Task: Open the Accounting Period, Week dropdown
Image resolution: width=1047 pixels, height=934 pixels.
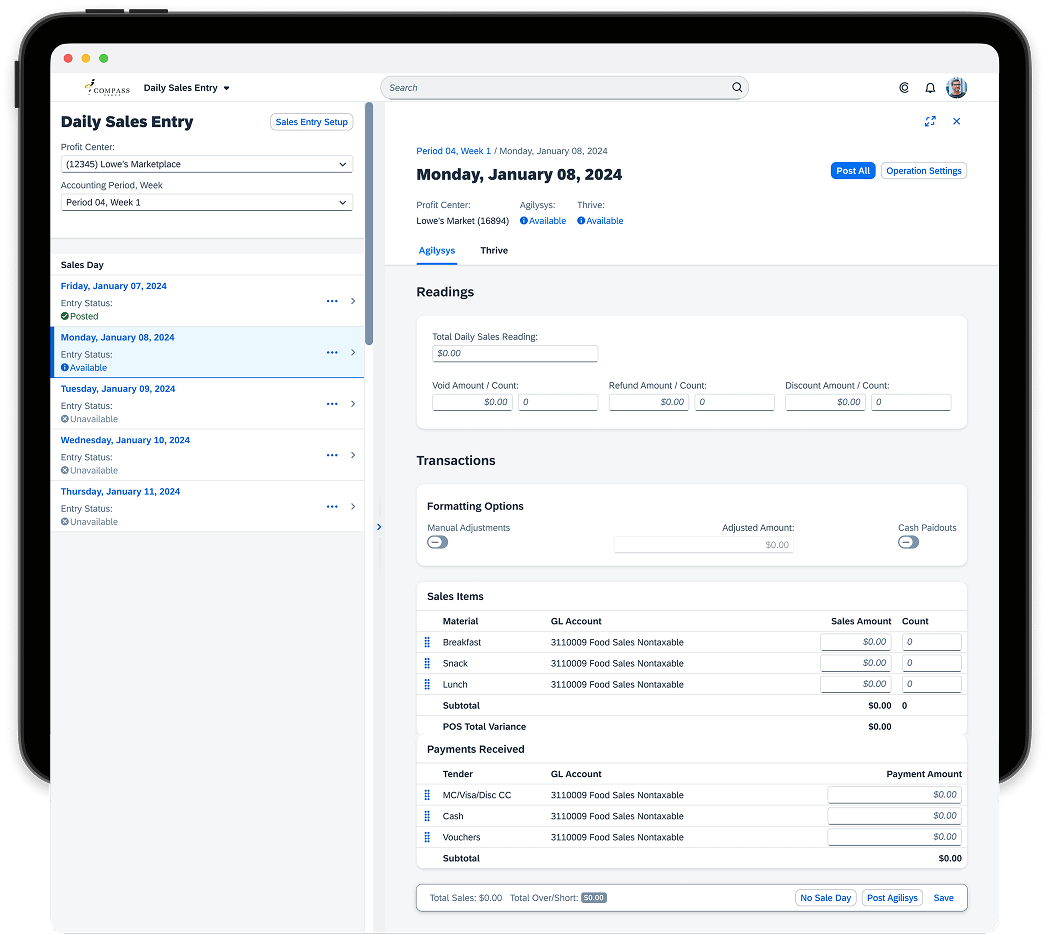Action: click(x=207, y=202)
